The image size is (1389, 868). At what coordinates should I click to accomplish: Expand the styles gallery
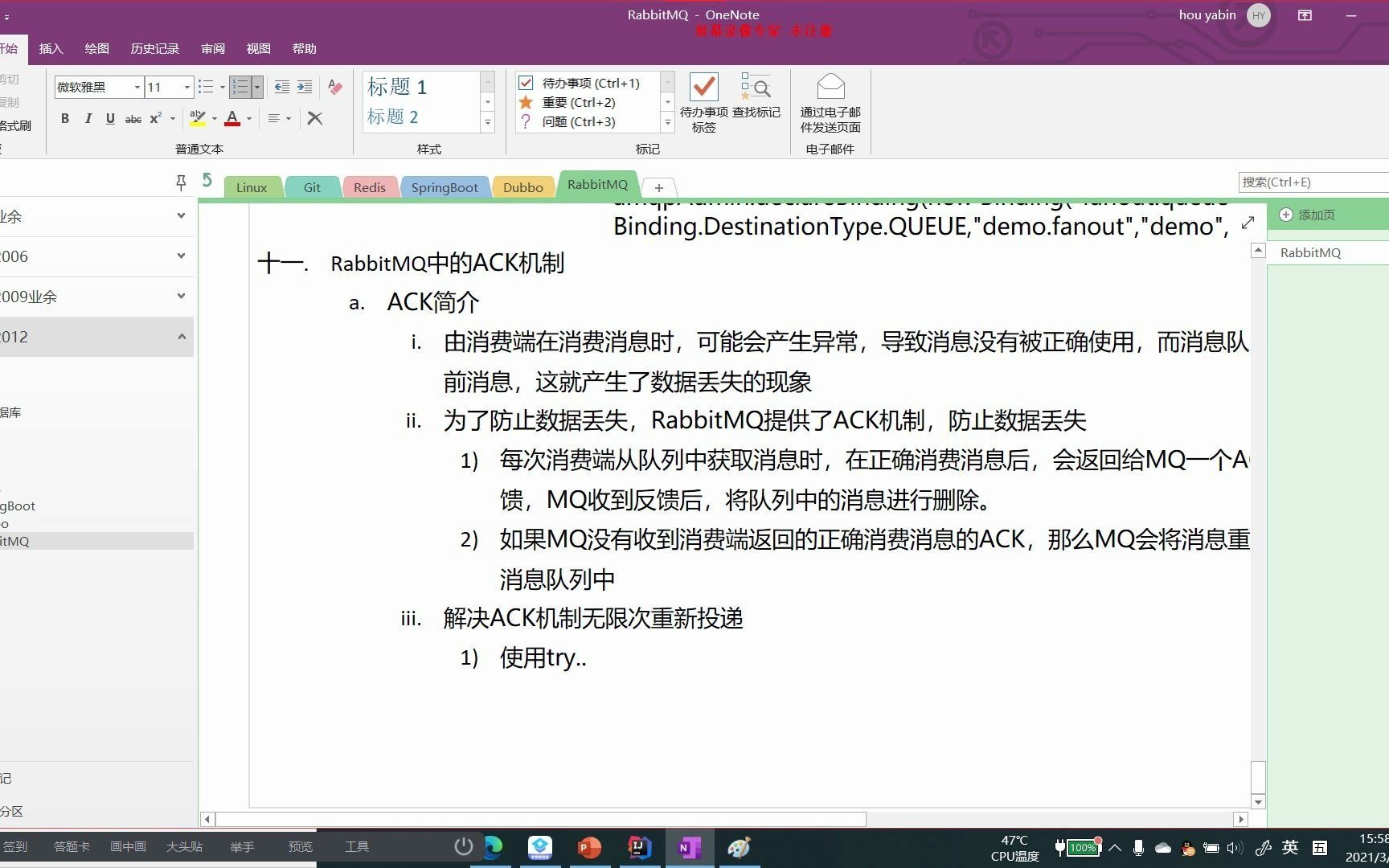[487, 123]
